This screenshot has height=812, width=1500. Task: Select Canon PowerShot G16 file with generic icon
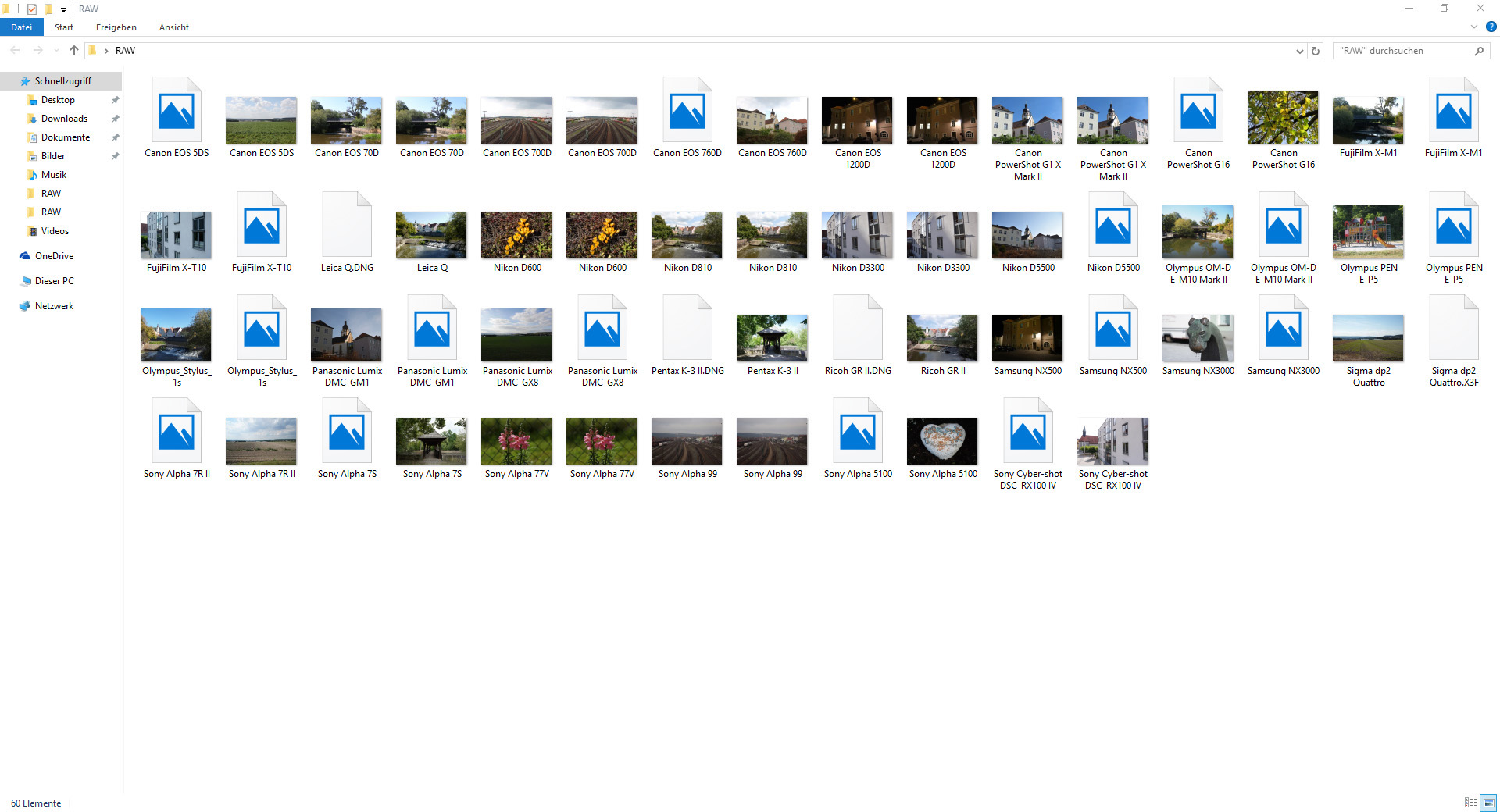point(1198,110)
